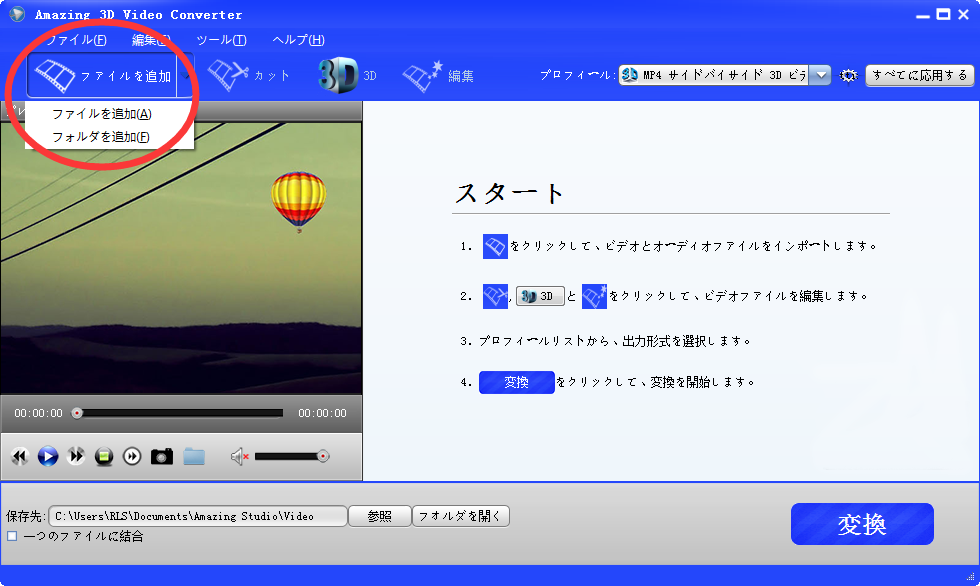
Task: Expand the arrow beside ファイルを追加
Action: point(186,76)
